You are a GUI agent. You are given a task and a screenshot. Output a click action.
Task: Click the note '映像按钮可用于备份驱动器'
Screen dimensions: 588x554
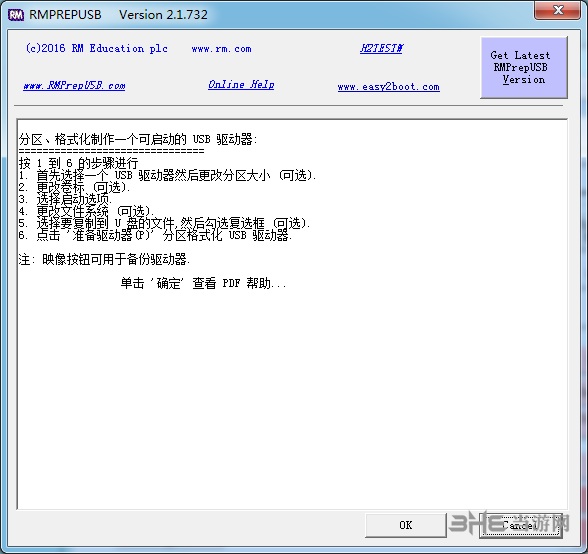pos(105,259)
